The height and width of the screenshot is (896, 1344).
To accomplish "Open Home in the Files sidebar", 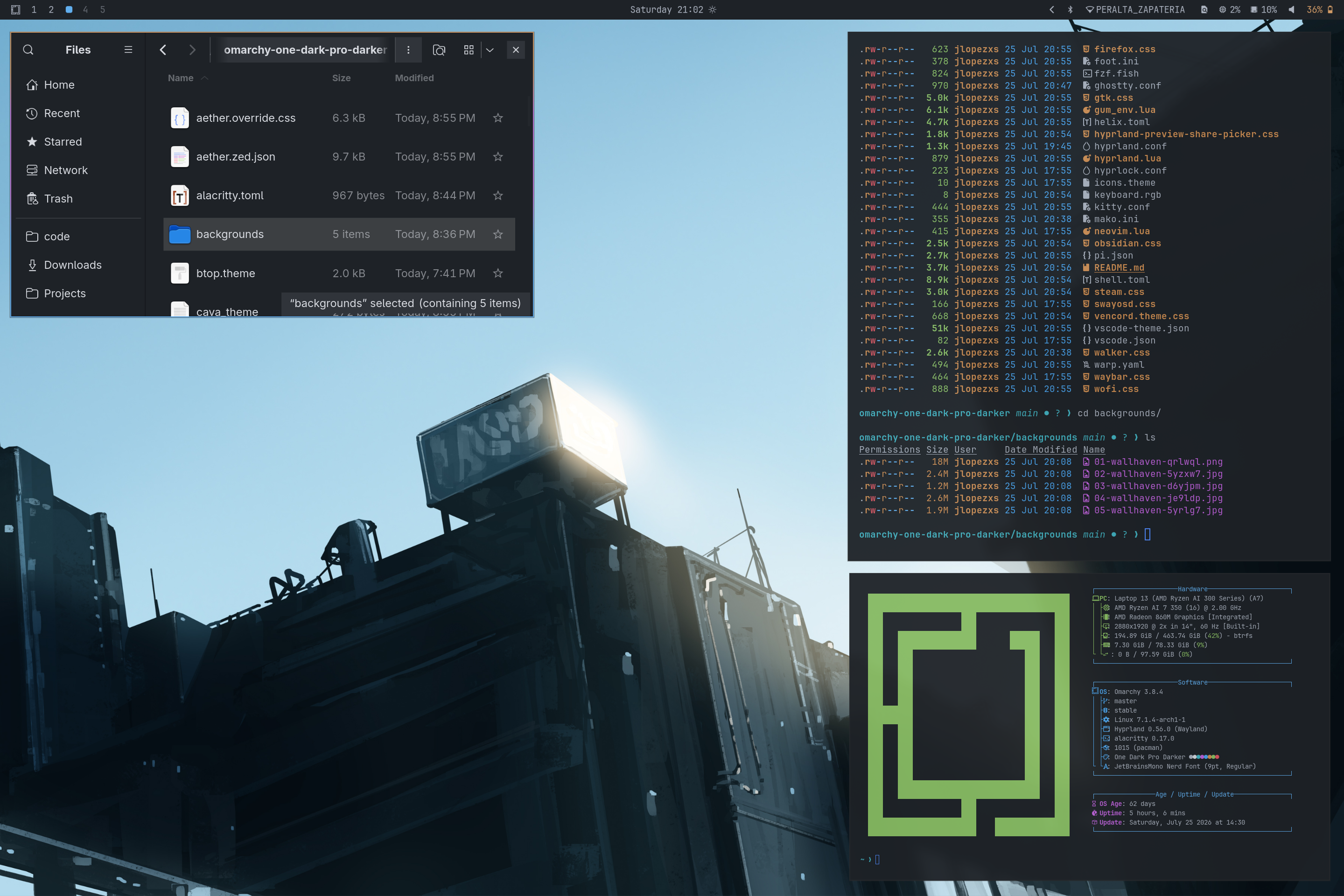I will click(78, 84).
